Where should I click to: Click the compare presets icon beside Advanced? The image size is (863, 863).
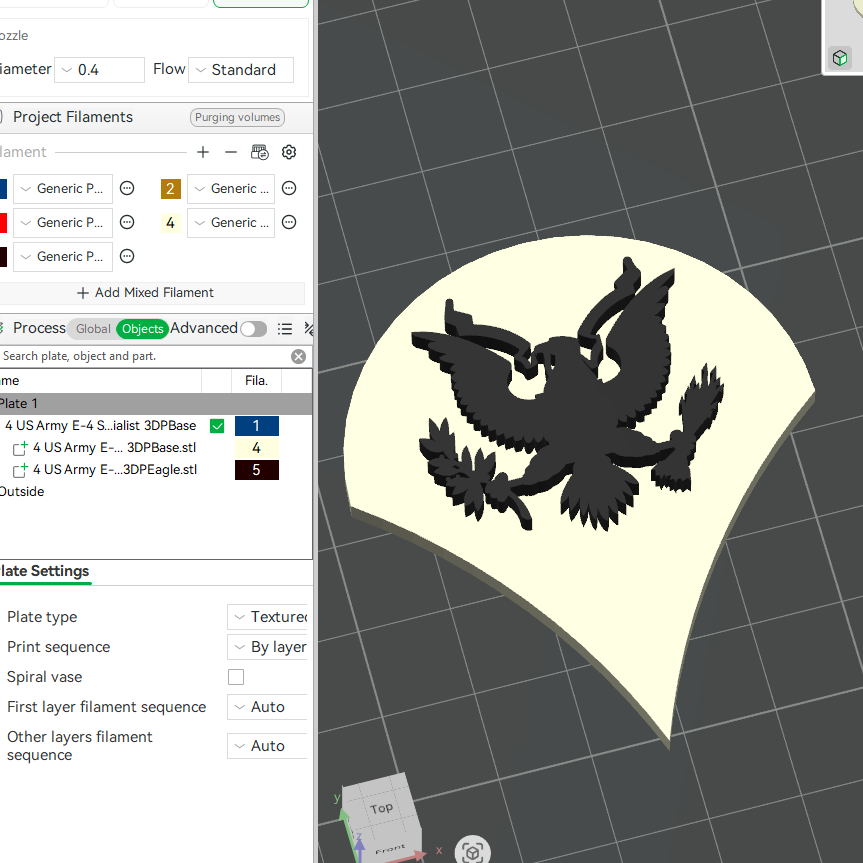pos(308,329)
